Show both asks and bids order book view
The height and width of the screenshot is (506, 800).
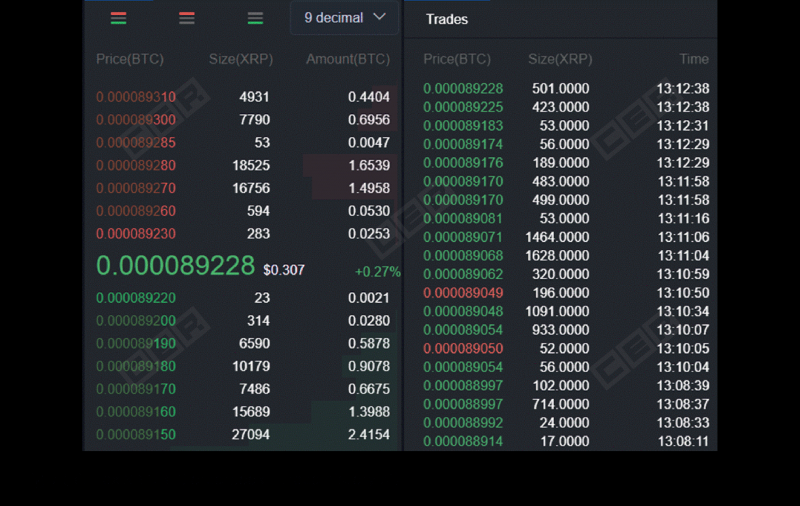click(118, 18)
